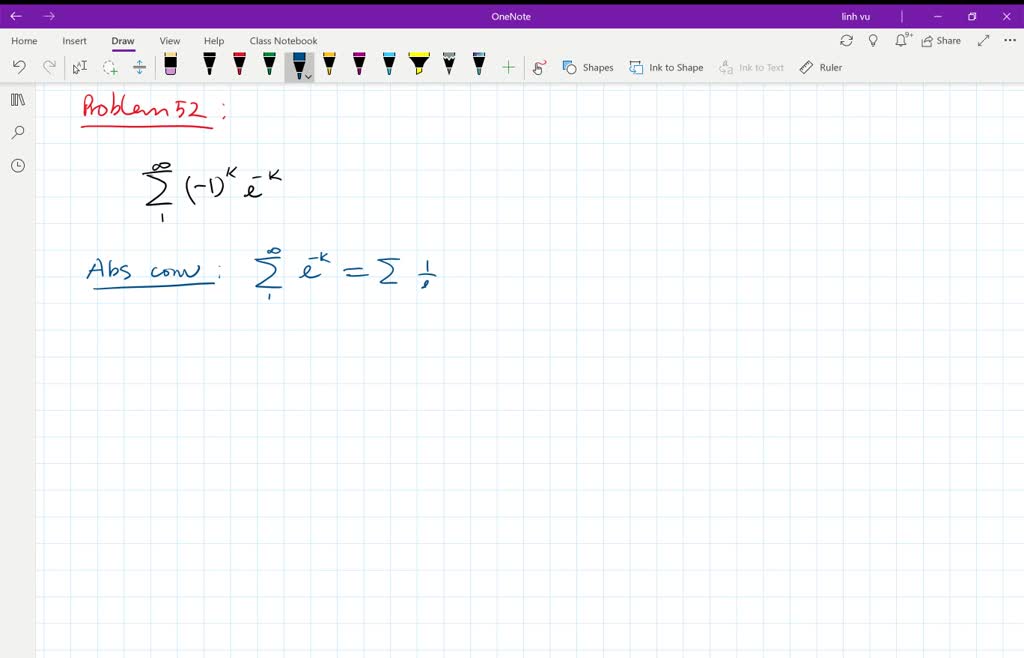Open the Class Notebook tab
1024x658 pixels.
click(x=283, y=40)
